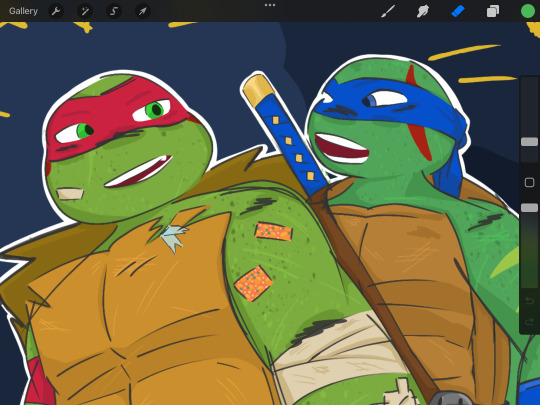This screenshot has height=405, width=540.
Task: Open the Actions wrench menu
Action: [56, 11]
